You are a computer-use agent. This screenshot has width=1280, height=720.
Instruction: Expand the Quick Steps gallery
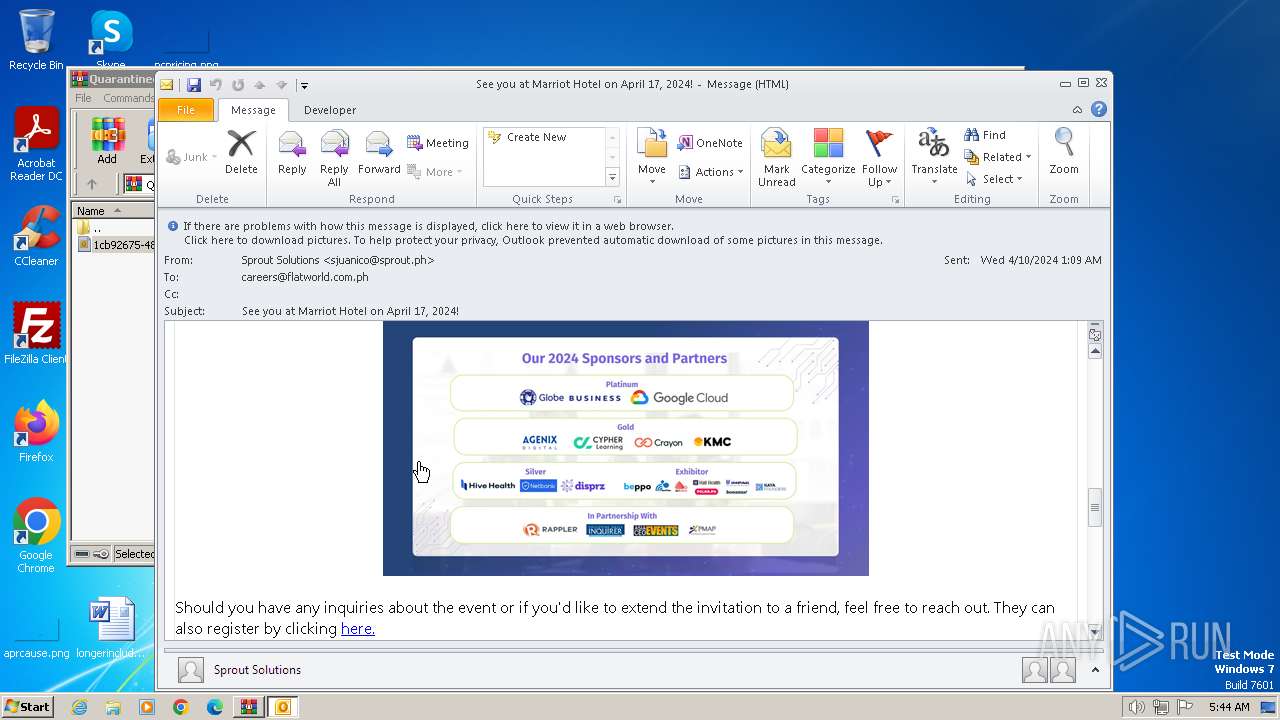pos(613,178)
